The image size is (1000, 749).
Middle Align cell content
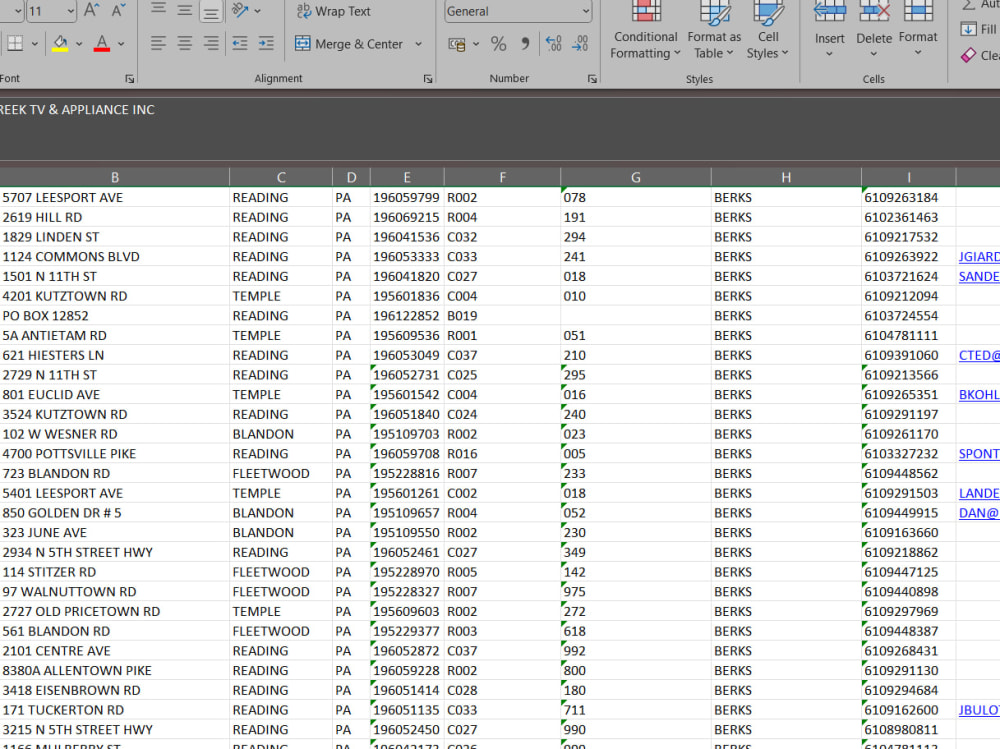point(184,9)
